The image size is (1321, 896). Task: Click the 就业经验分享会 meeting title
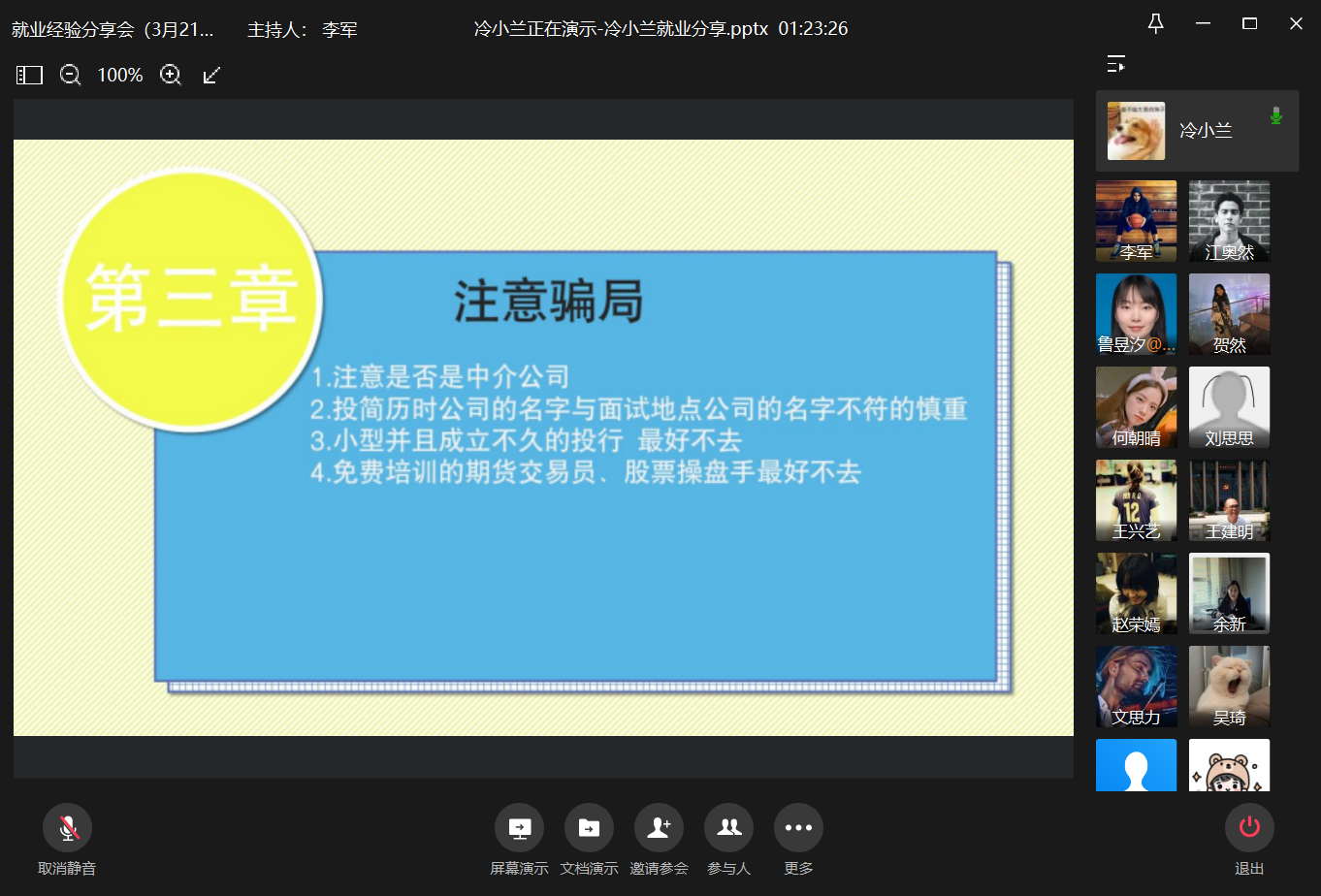(x=113, y=29)
